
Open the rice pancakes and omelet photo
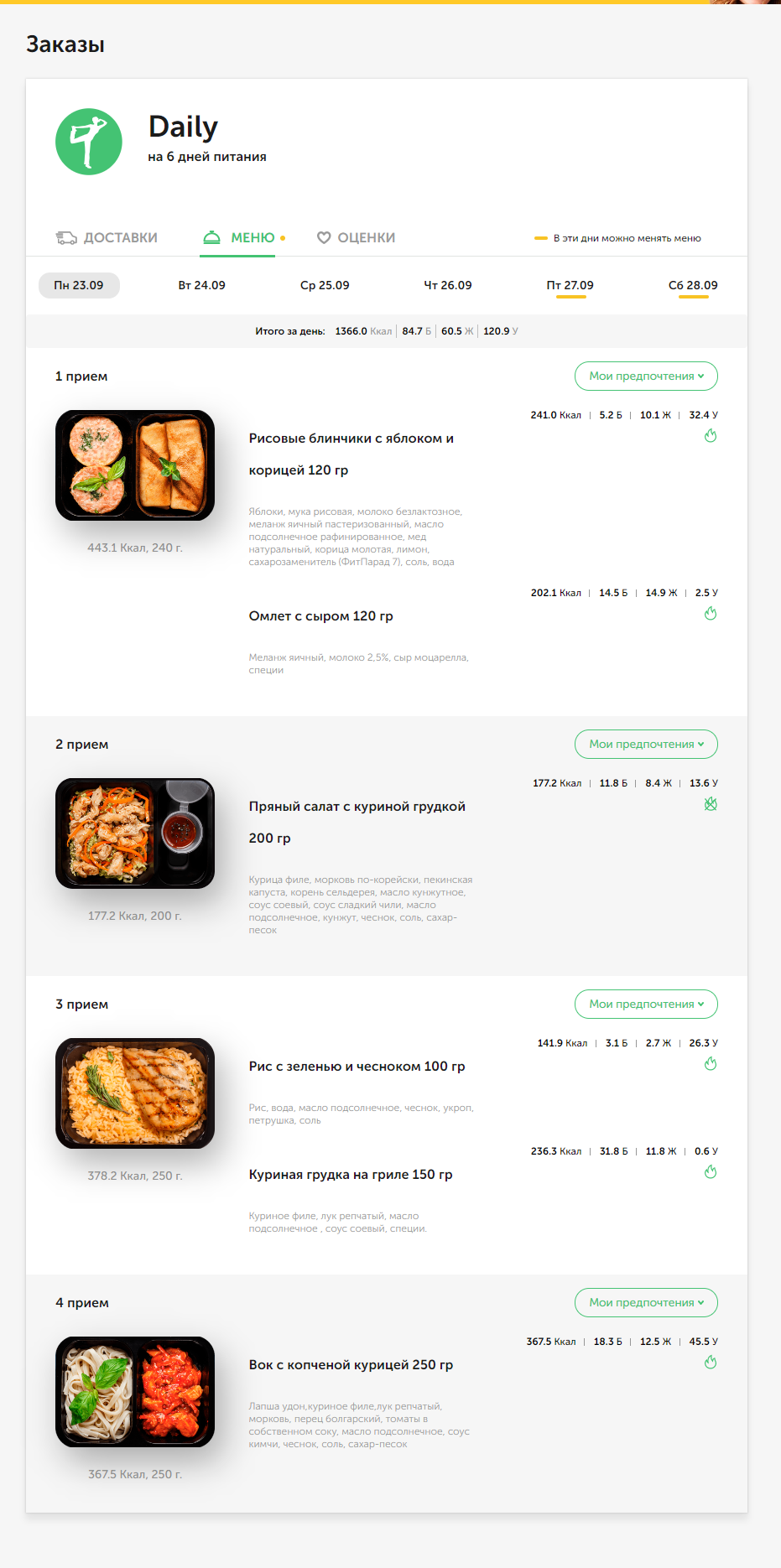pos(135,465)
